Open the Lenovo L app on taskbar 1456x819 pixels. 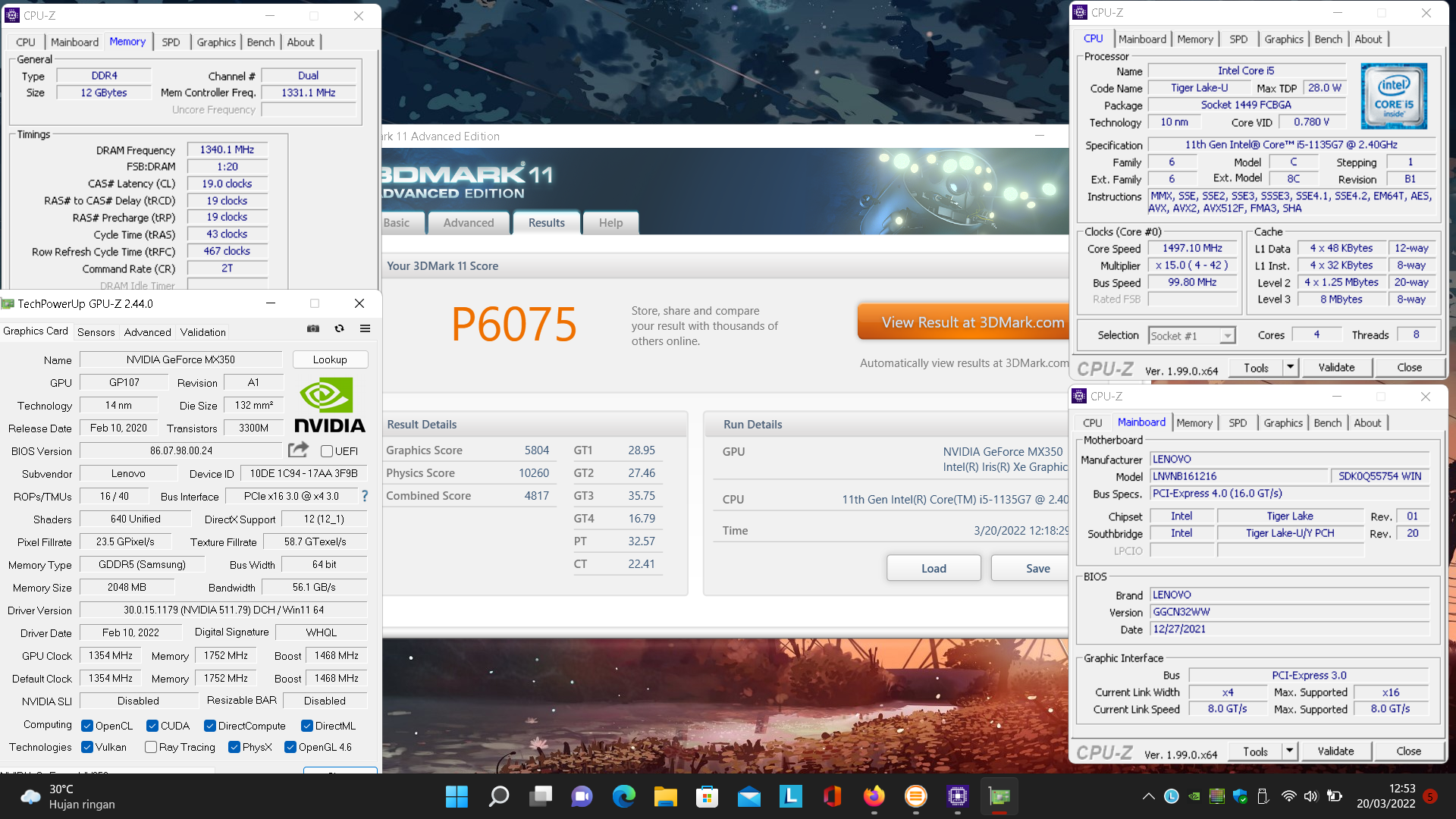pos(790,796)
